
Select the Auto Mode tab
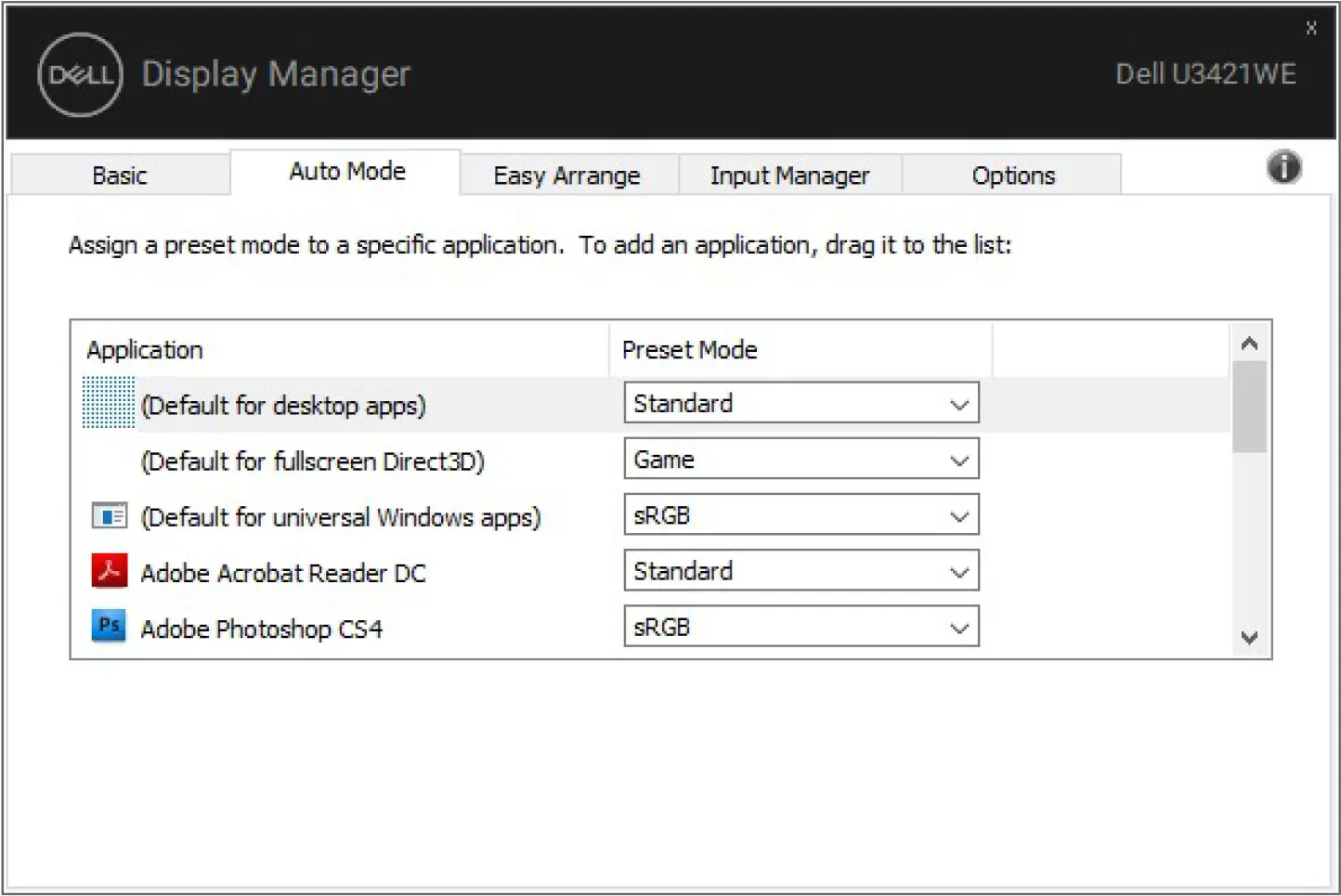click(x=347, y=172)
